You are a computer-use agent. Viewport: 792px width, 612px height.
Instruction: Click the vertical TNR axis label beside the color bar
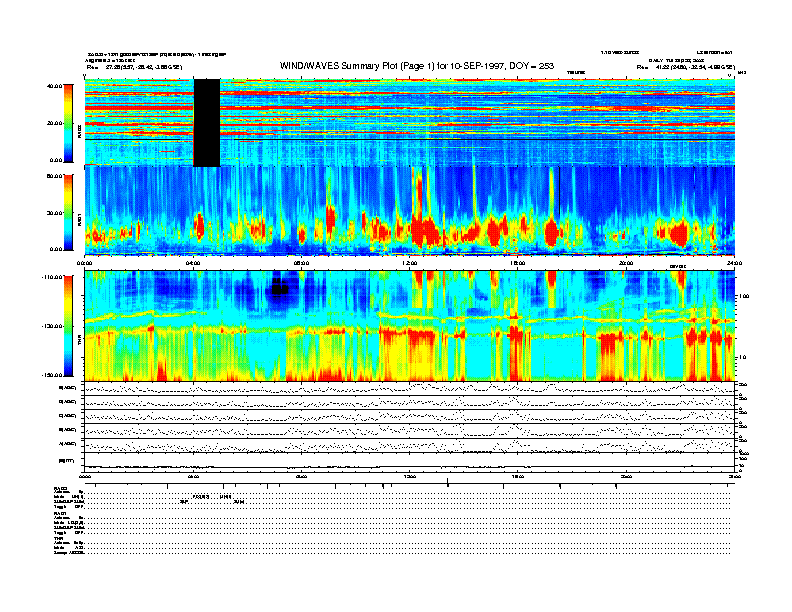tap(79, 342)
